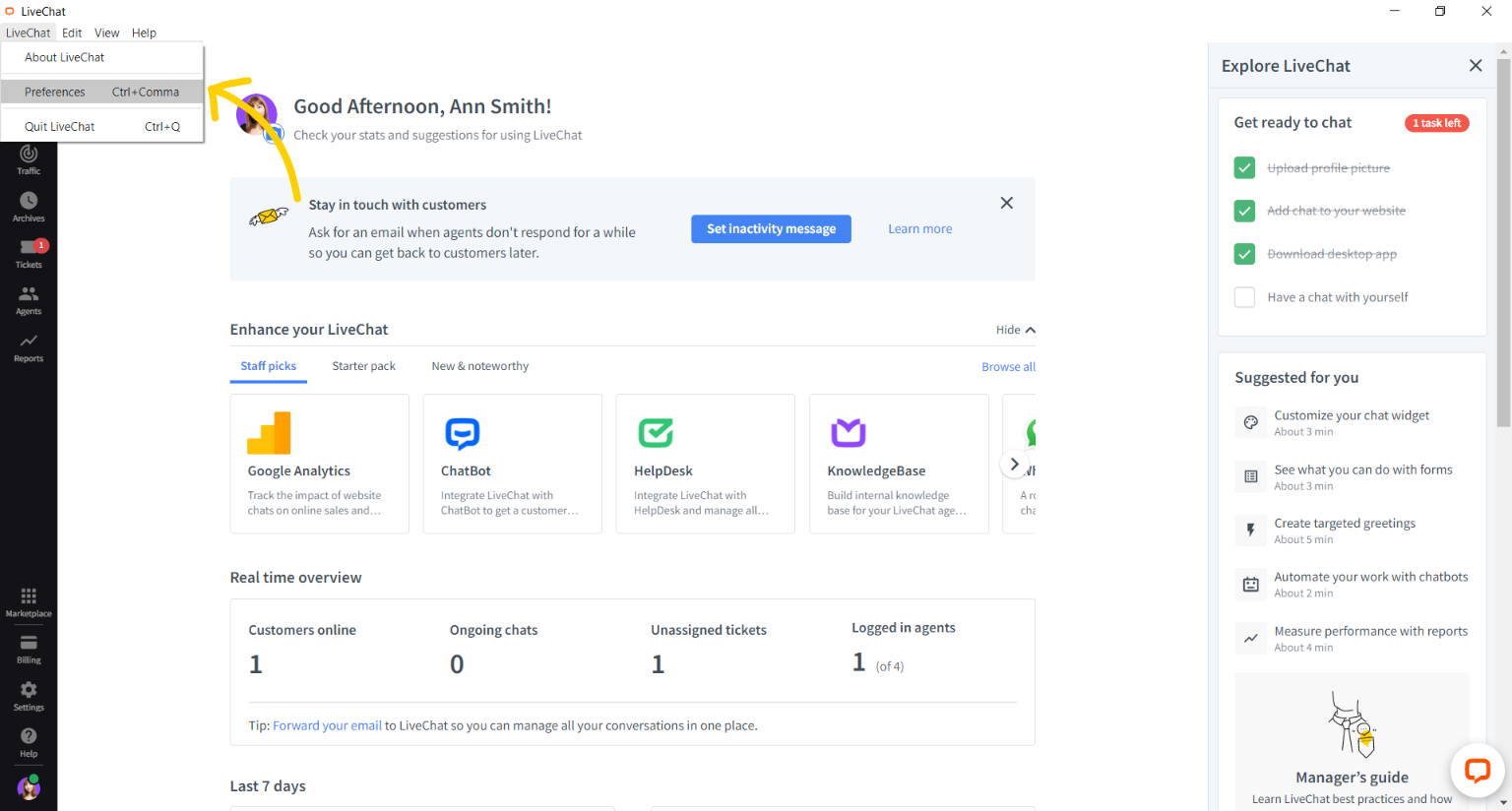Click the profile avatar in the sidebar
This screenshot has height=811, width=1512.
coord(29,787)
